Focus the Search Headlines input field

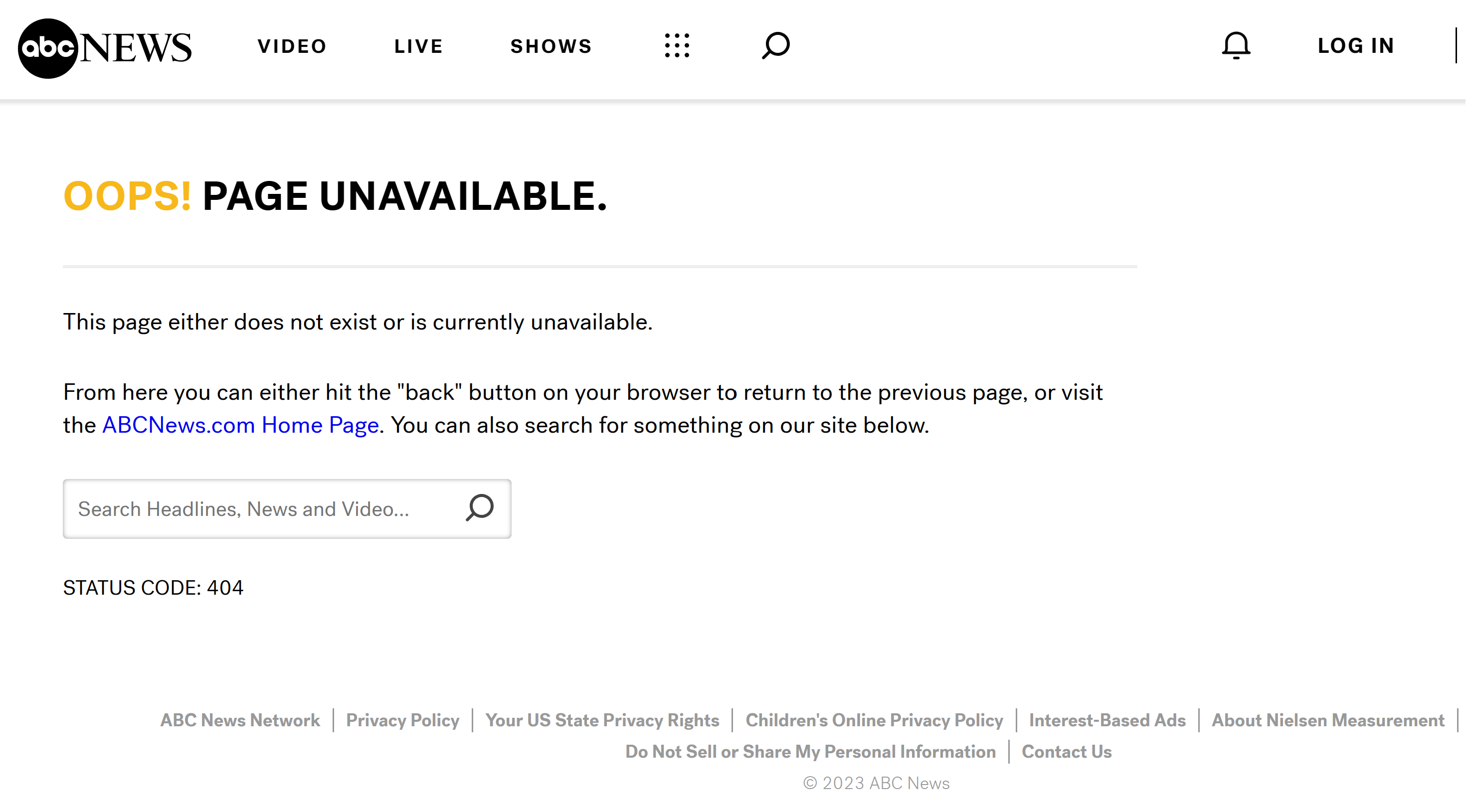point(262,509)
